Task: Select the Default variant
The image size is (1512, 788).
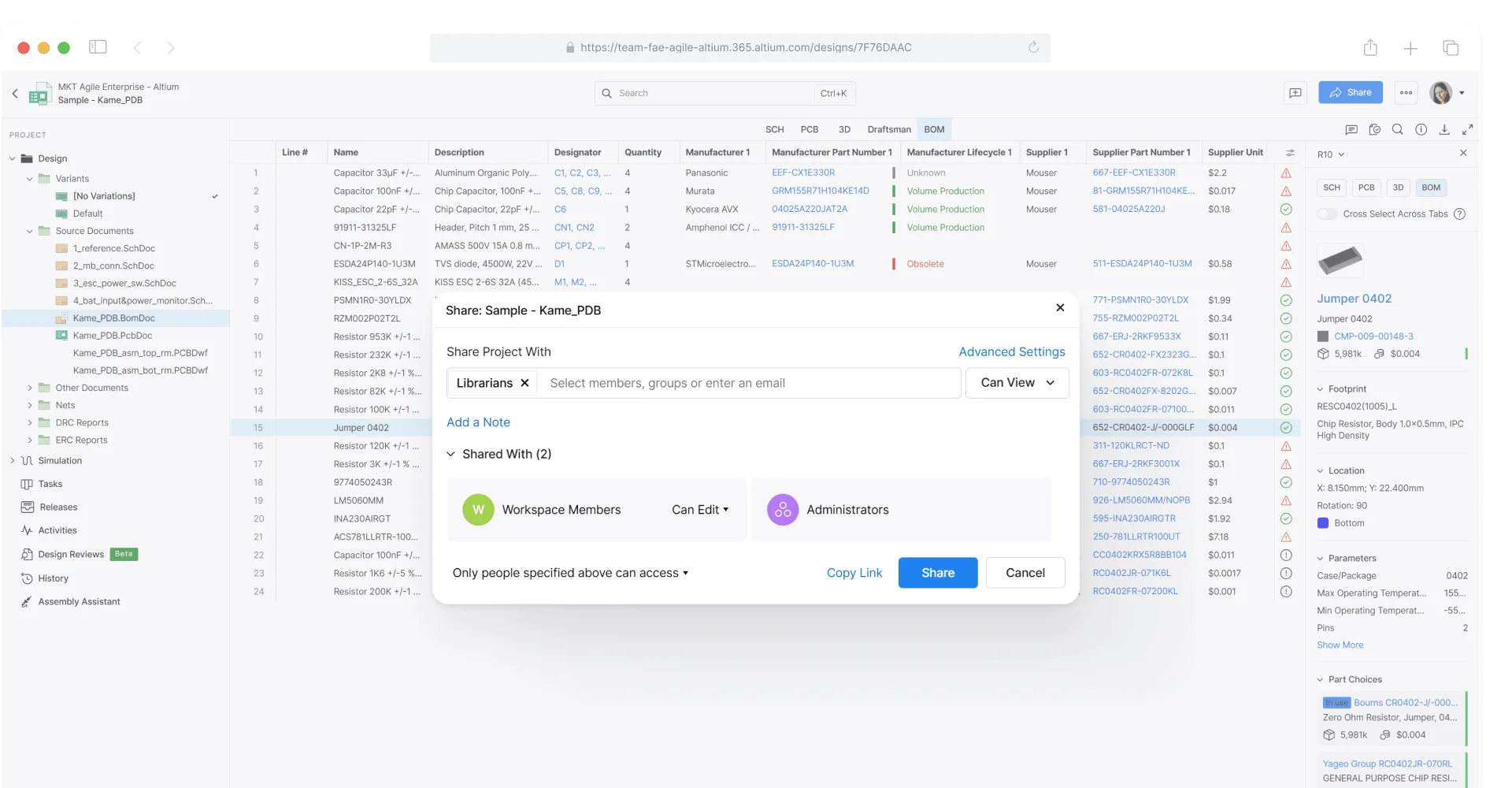Action: coord(87,214)
